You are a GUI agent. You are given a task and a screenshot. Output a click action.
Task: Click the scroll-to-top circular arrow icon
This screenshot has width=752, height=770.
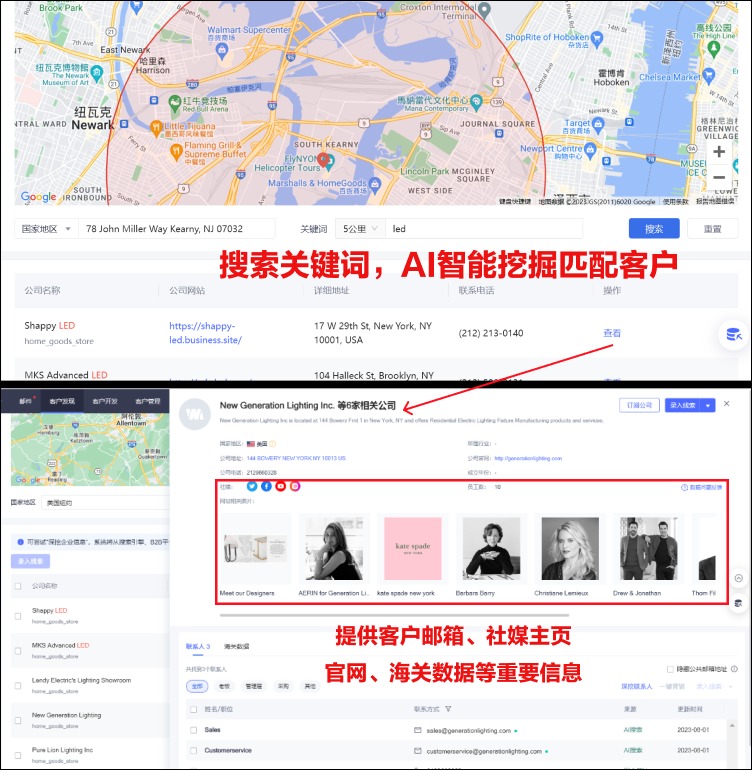pyautogui.click(x=738, y=578)
